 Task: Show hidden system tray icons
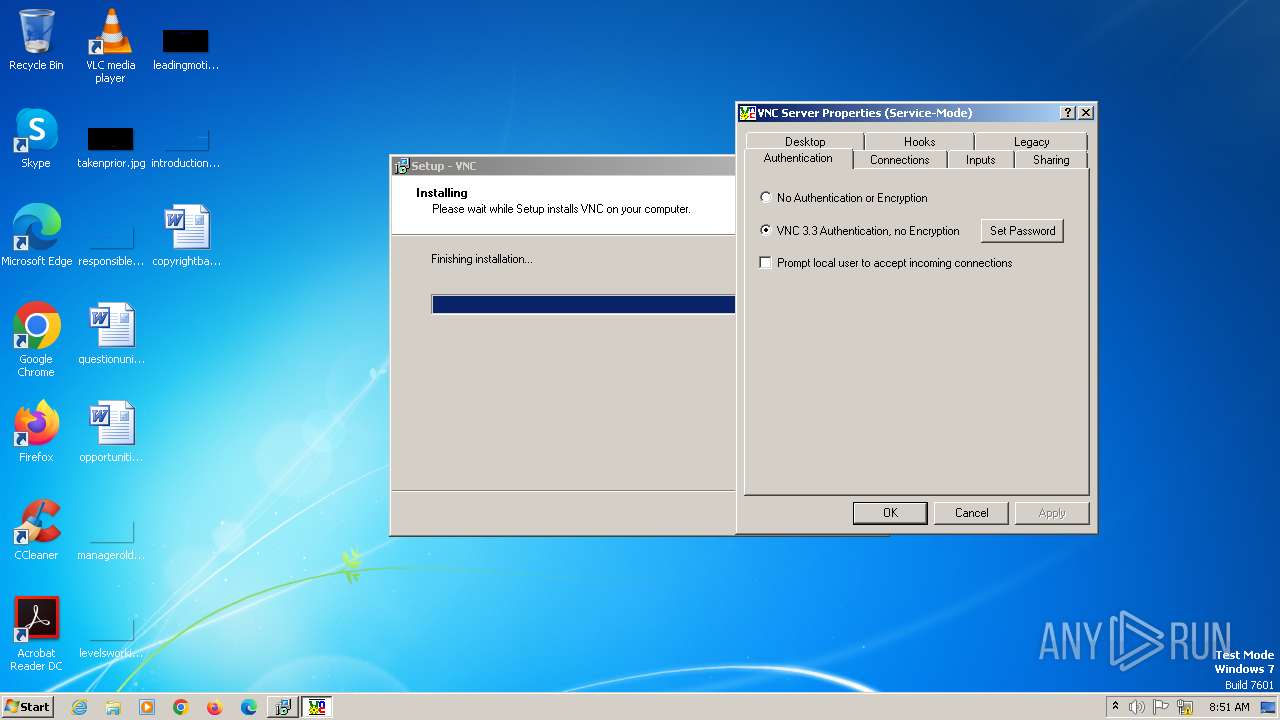(1115, 707)
